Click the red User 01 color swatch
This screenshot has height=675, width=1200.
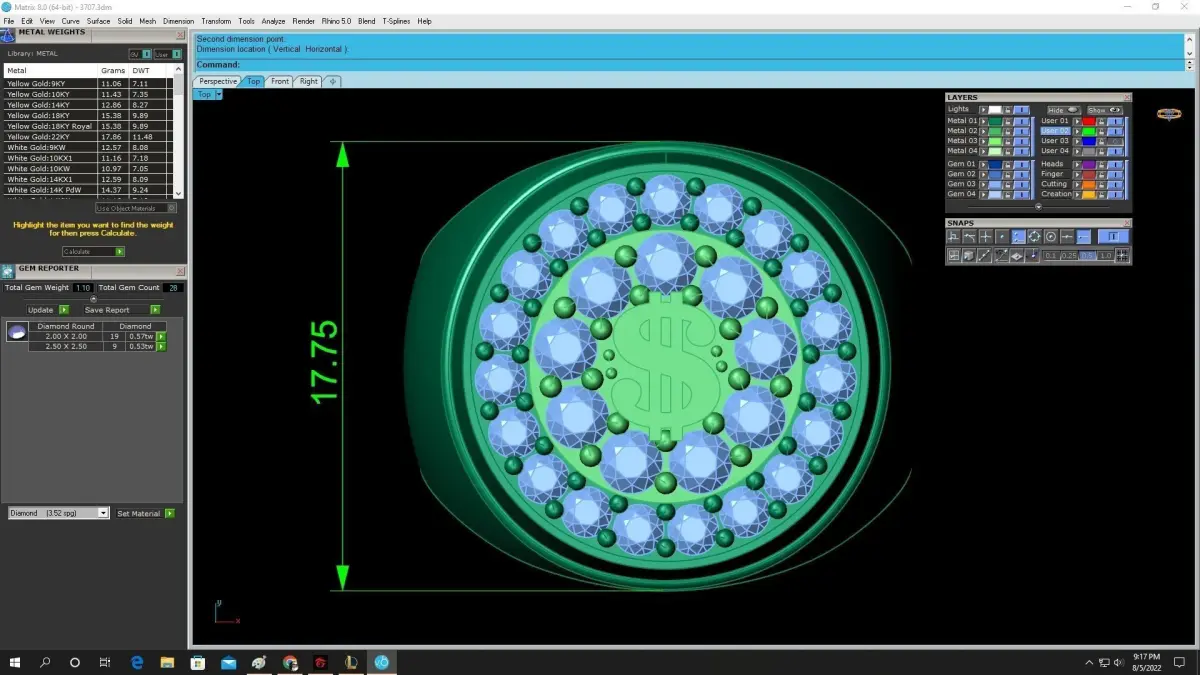coord(1089,121)
